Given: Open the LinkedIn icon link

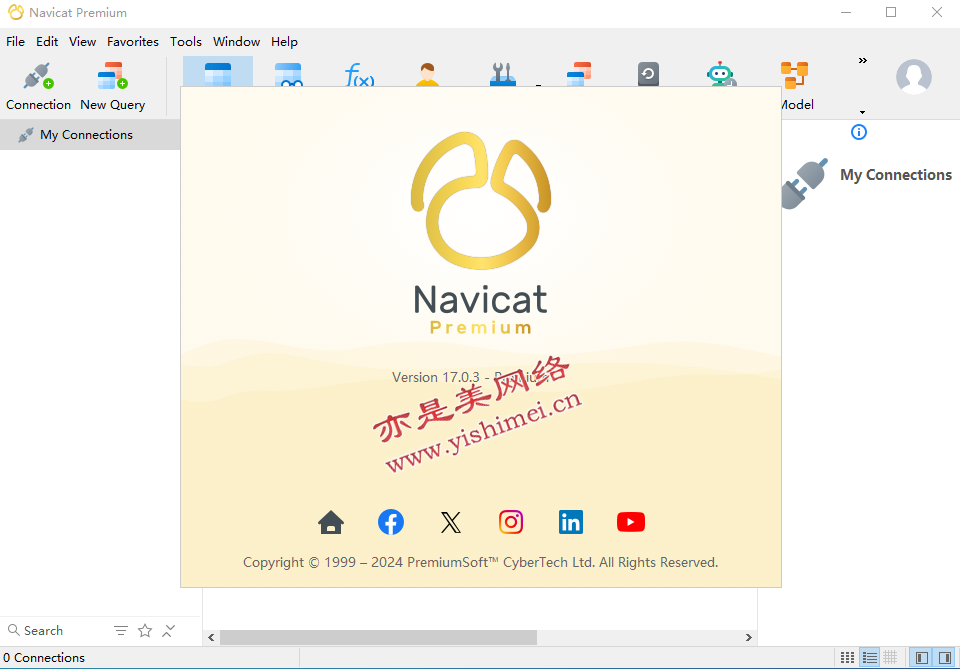Looking at the screenshot, I should click(571, 522).
